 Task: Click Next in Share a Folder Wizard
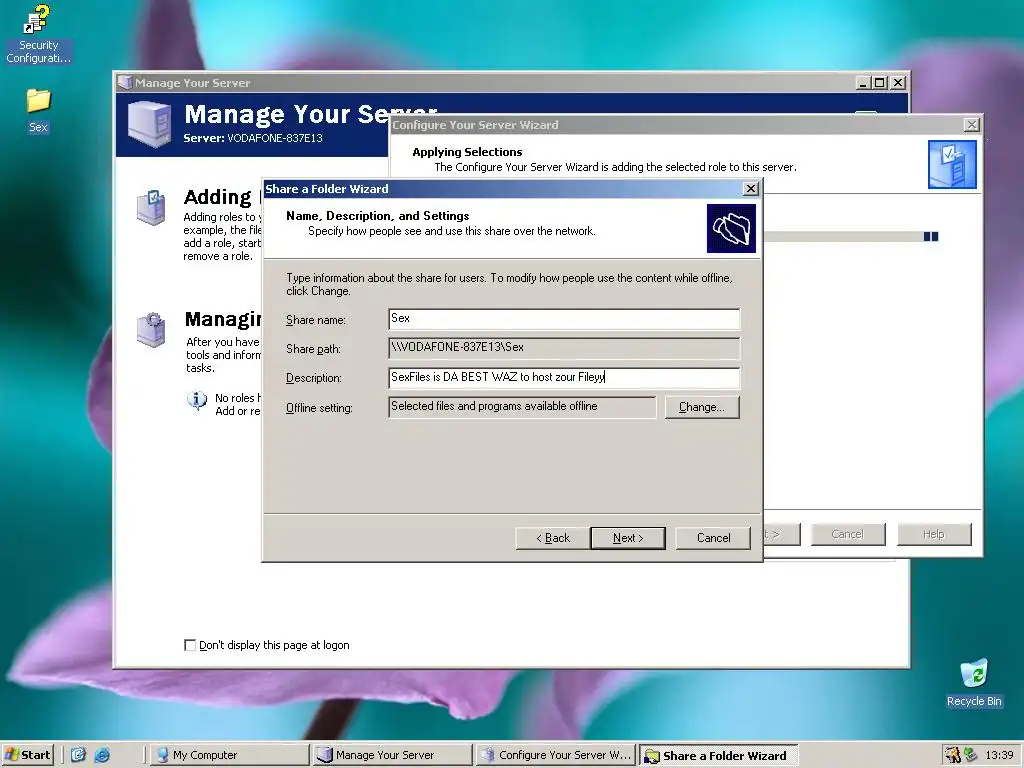(x=628, y=538)
